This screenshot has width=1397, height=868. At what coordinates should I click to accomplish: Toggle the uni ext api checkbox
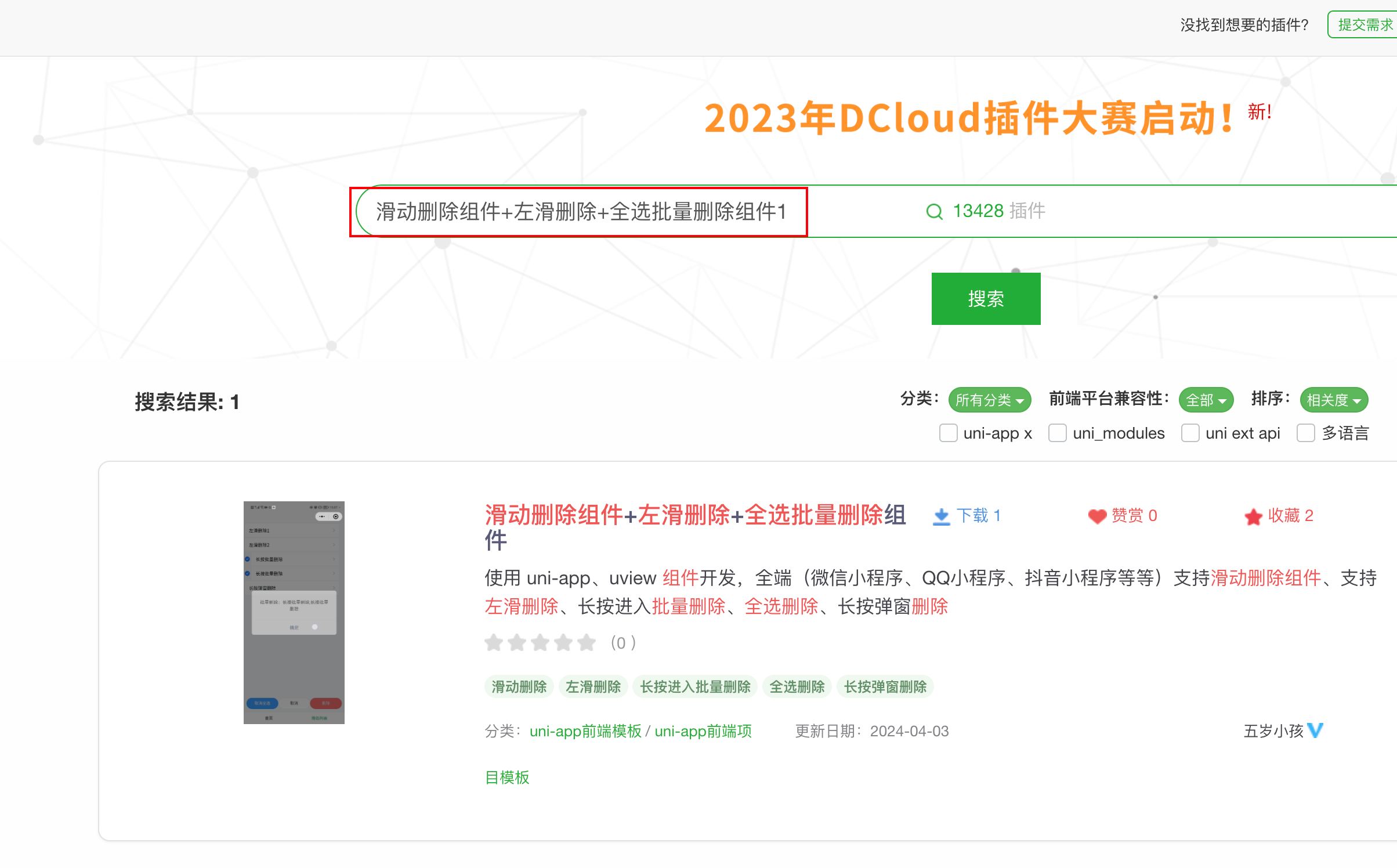pos(1190,433)
